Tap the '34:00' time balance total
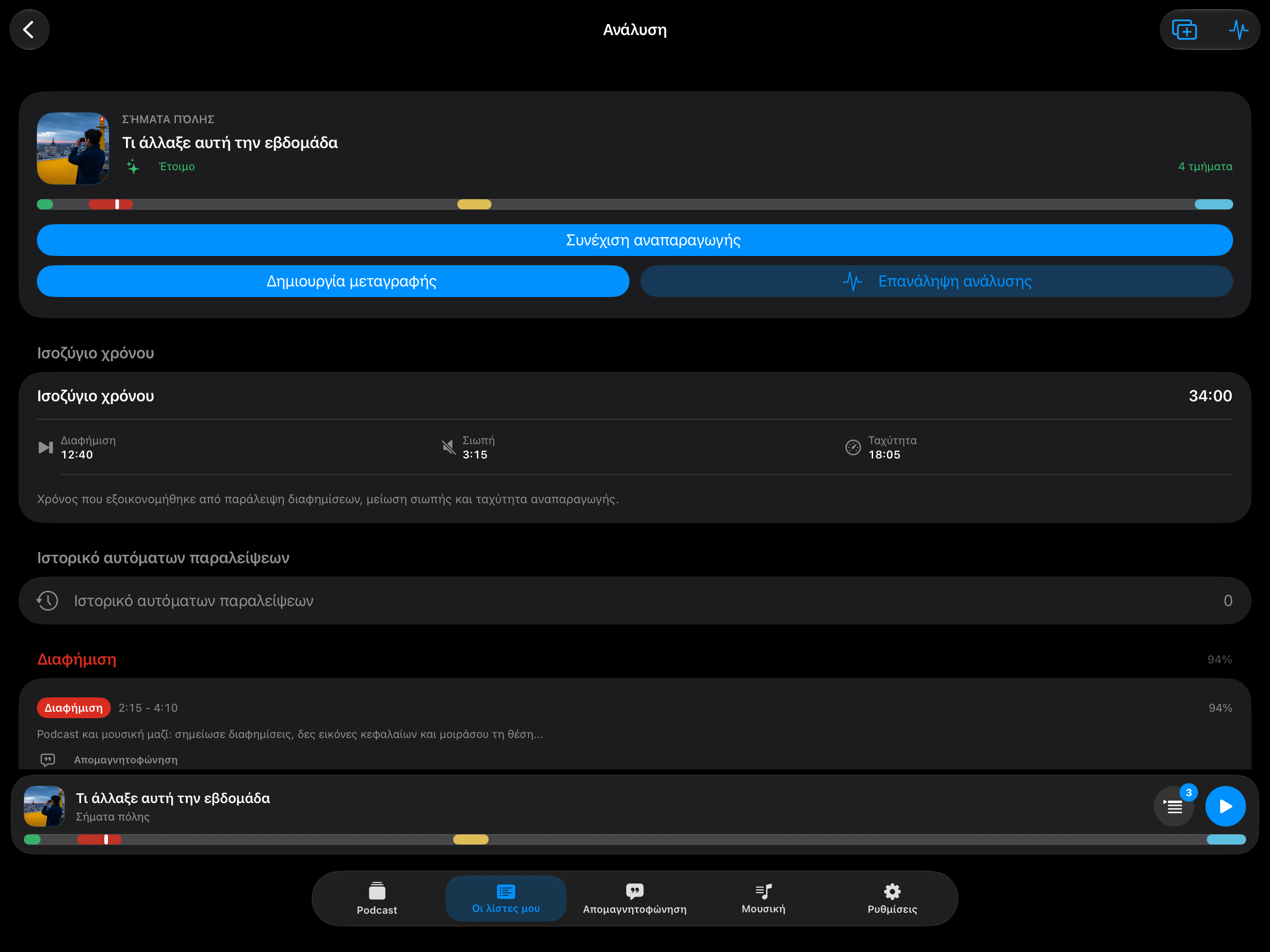 click(1210, 396)
